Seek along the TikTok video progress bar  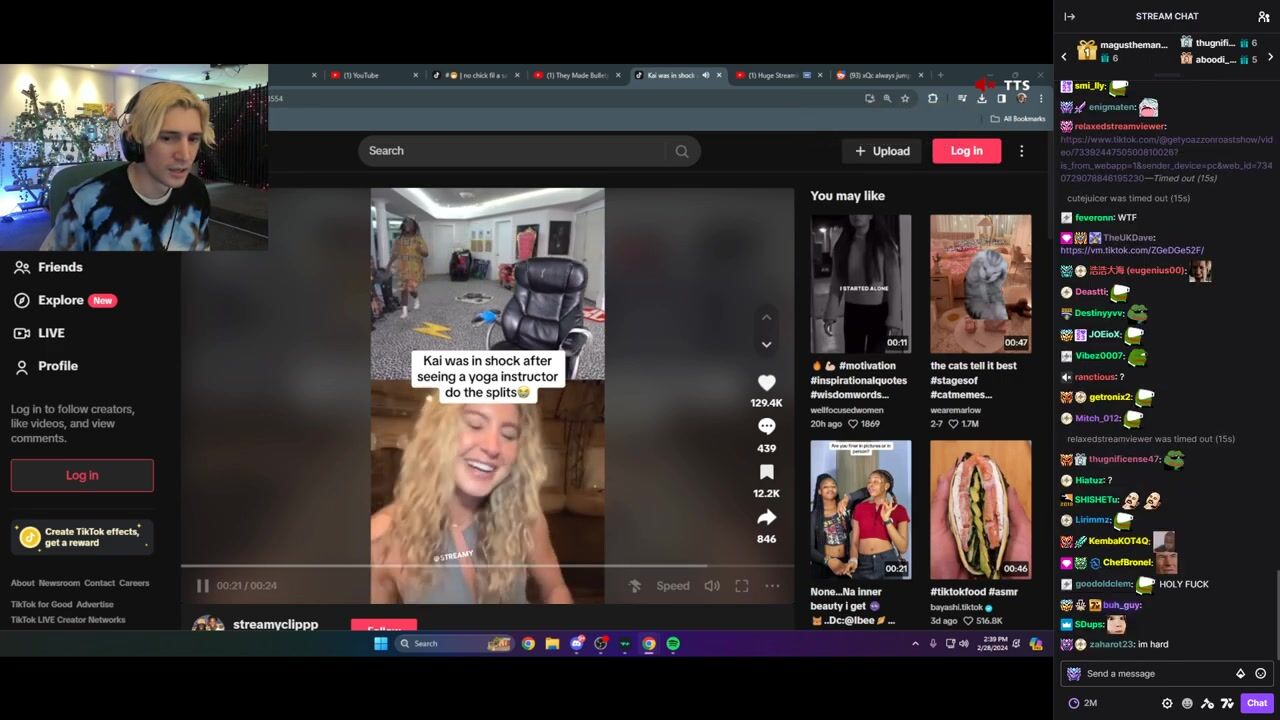tap(487, 566)
